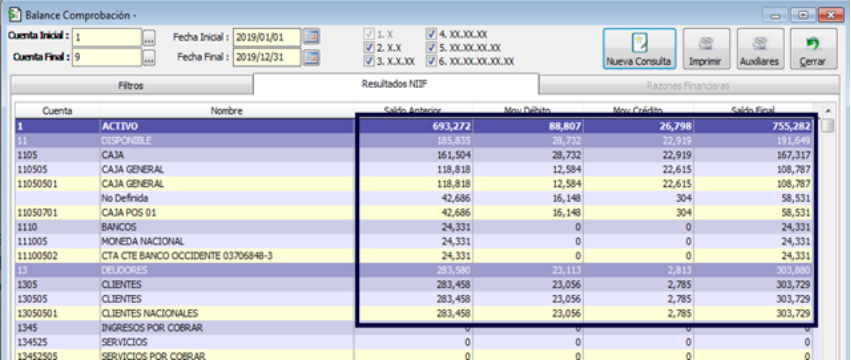Select the CLIENTES NACIONALES row
This screenshot has height=360, width=851.
tap(414, 313)
